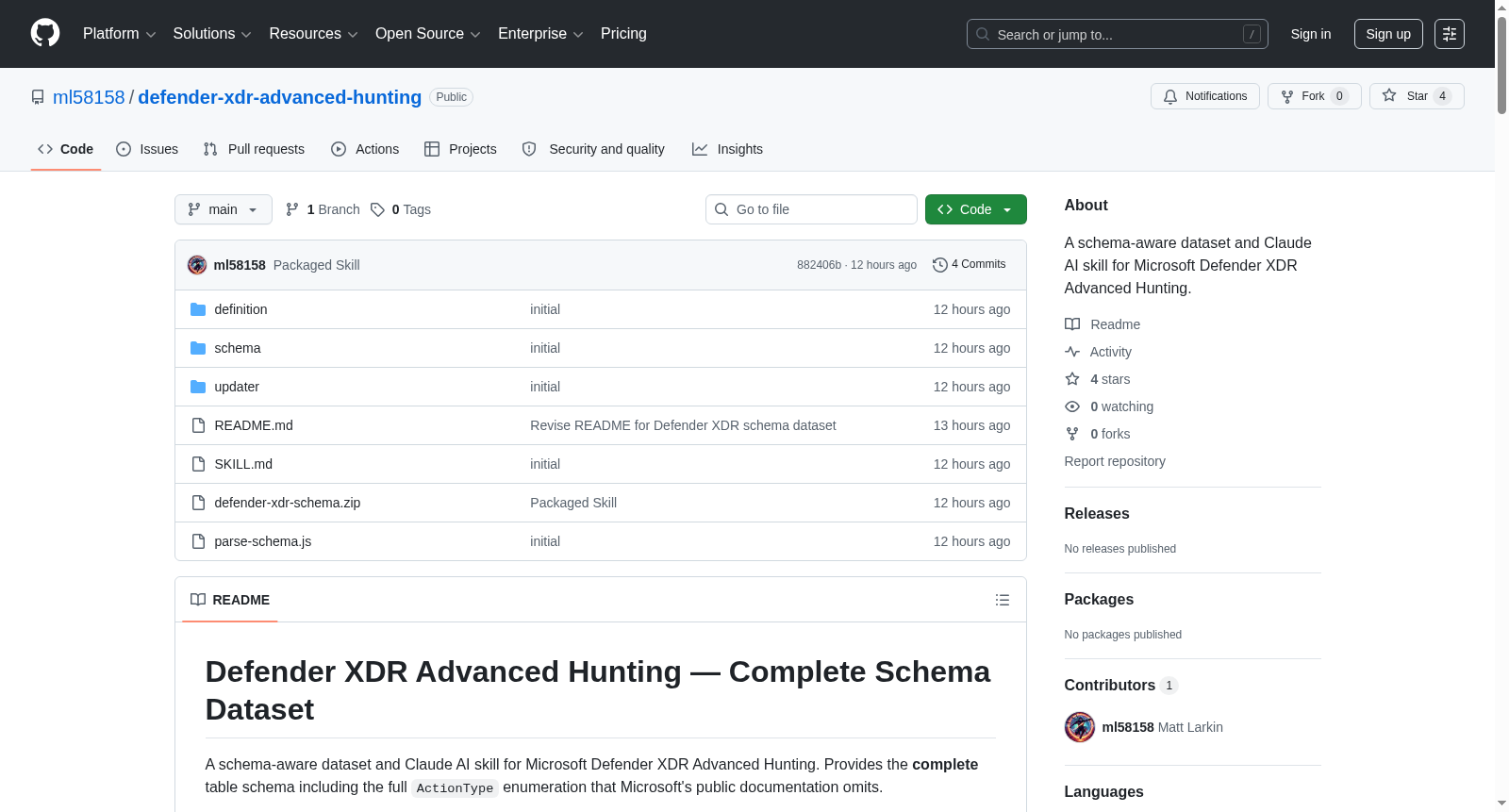The image size is (1509, 812).
Task: Open the Pricing page
Action: point(623,34)
